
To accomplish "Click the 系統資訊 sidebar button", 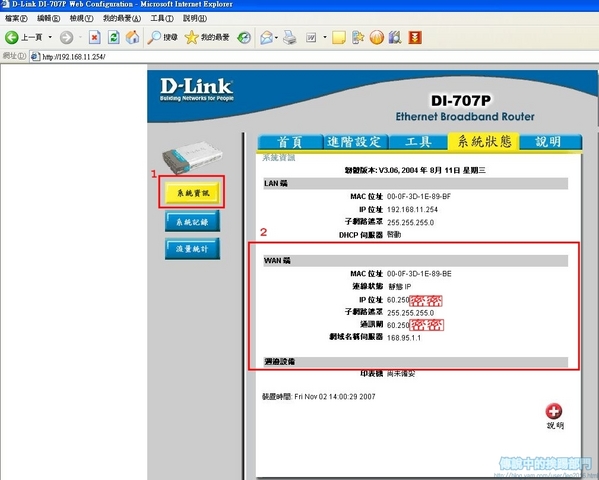I will [192, 193].
